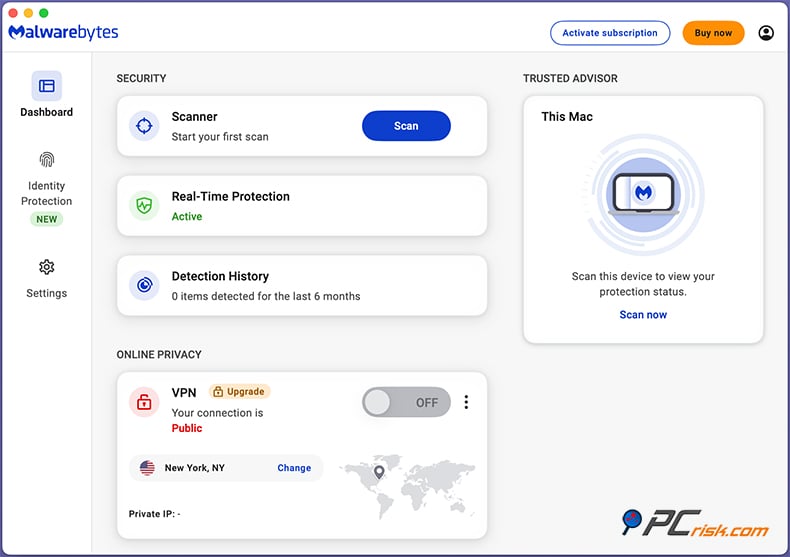Change the VPN server location

click(x=294, y=468)
